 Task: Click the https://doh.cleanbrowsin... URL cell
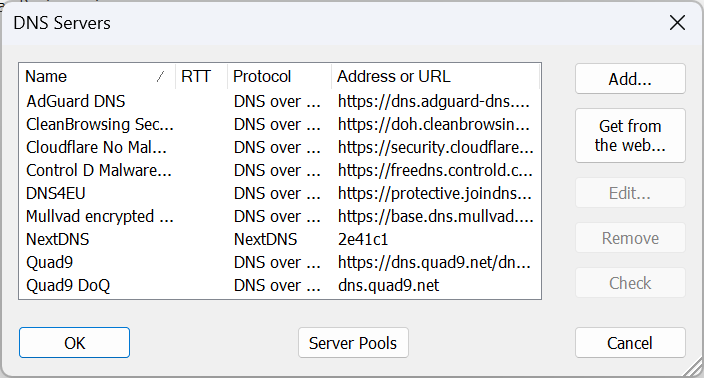click(x=434, y=124)
